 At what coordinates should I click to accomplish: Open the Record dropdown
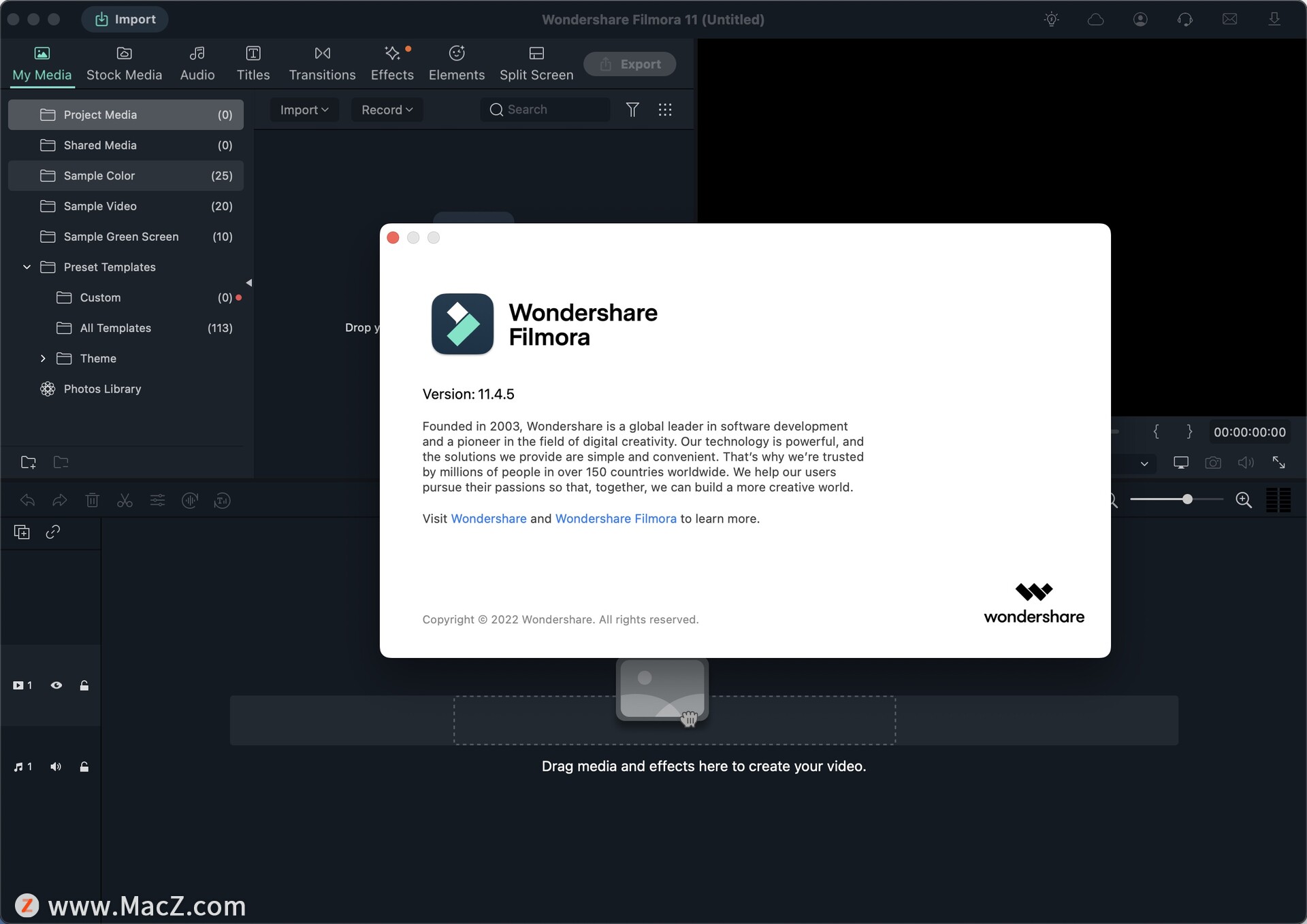coord(387,110)
